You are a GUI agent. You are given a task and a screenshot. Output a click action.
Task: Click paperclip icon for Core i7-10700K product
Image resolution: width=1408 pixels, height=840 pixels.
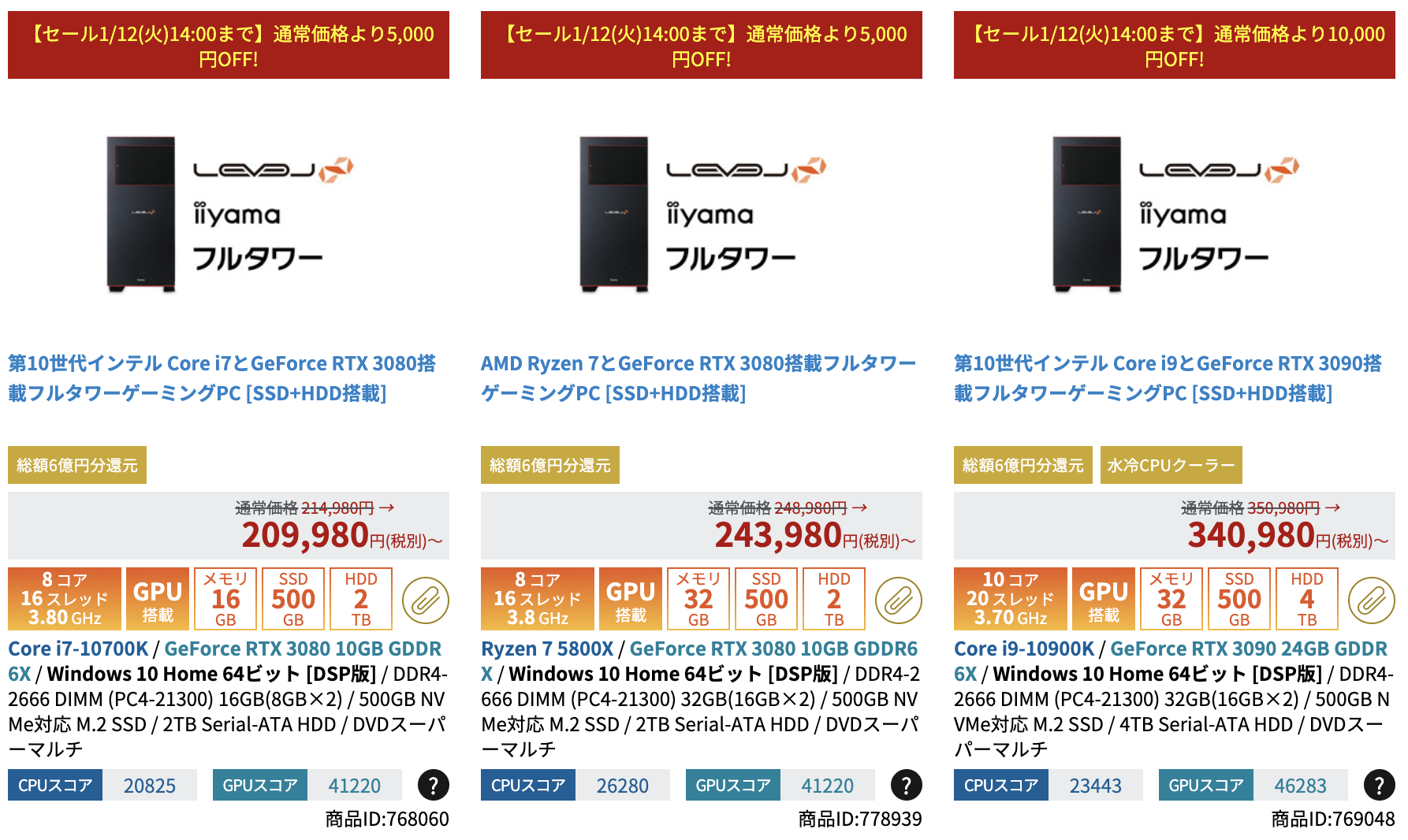click(x=426, y=600)
